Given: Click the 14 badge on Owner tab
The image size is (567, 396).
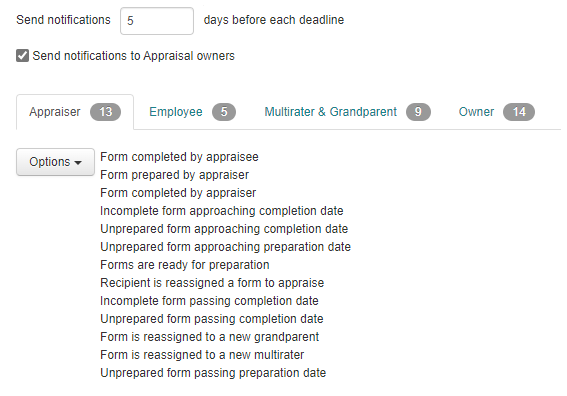Looking at the screenshot, I should pyautogui.click(x=519, y=112).
